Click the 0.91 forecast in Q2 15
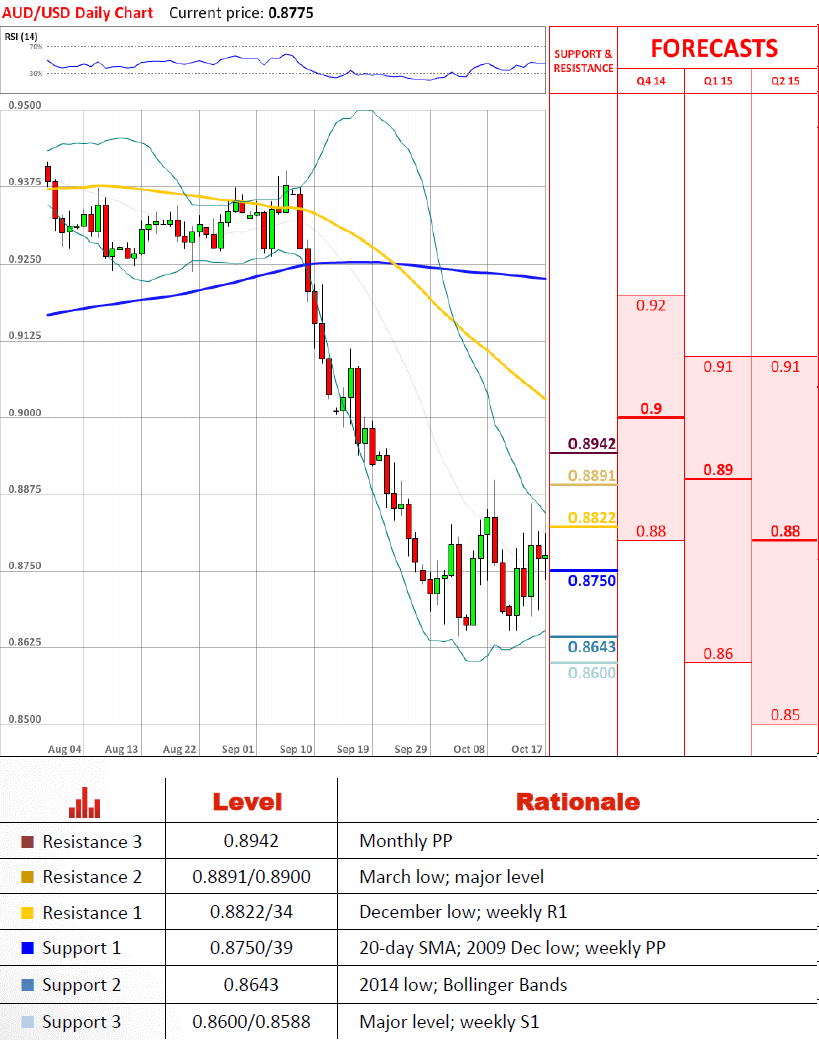The image size is (819, 1040). [785, 366]
